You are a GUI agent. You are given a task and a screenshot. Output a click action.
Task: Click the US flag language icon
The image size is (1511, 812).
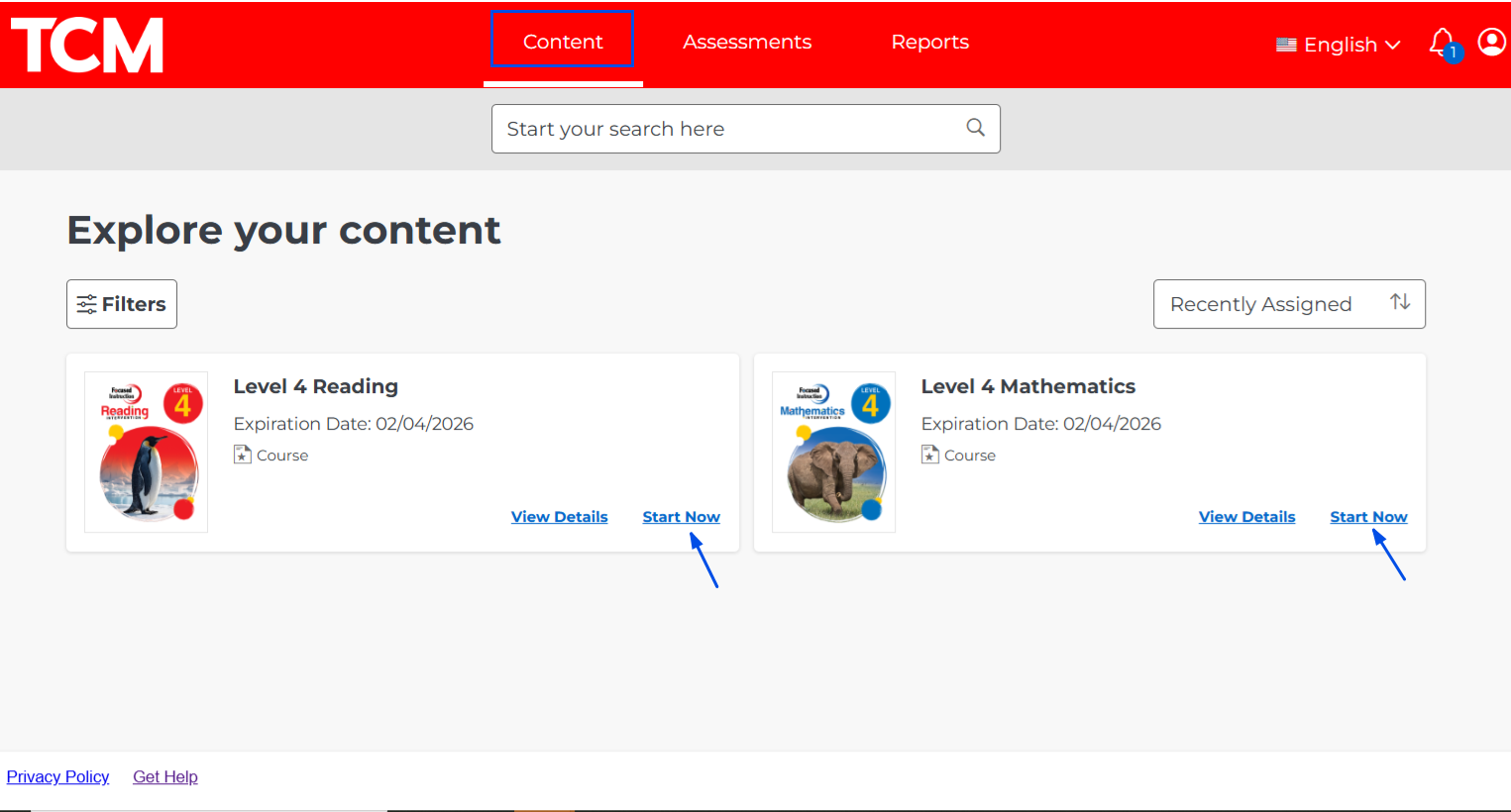[x=1286, y=45]
